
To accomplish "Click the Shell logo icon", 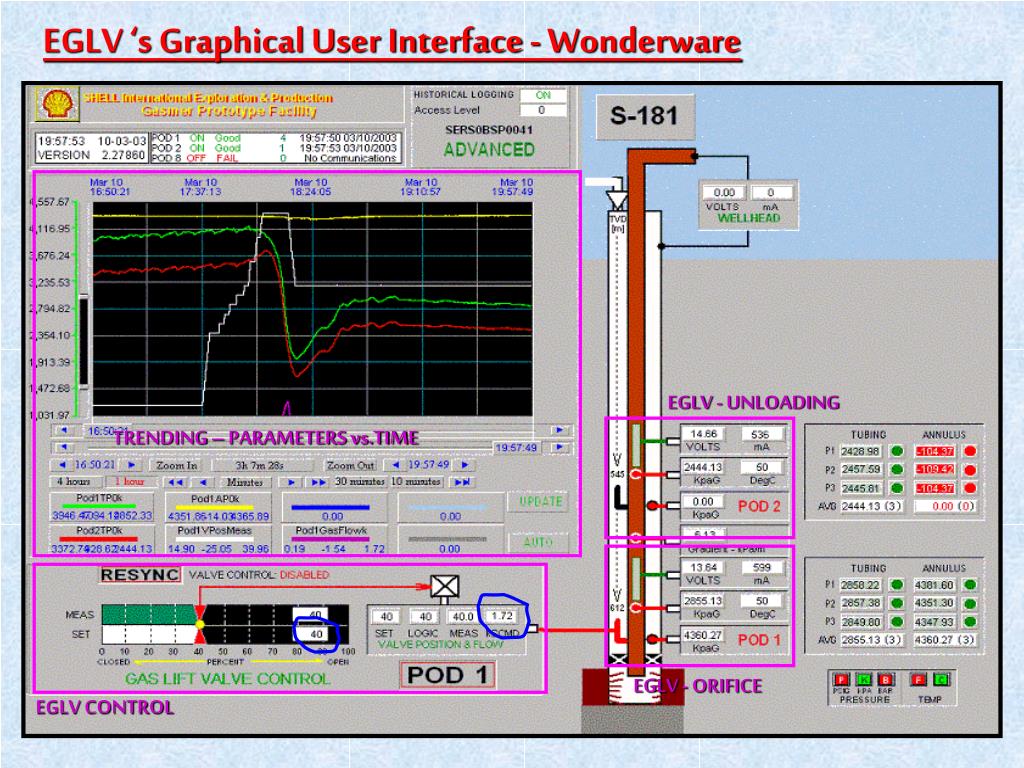I will (57, 104).
